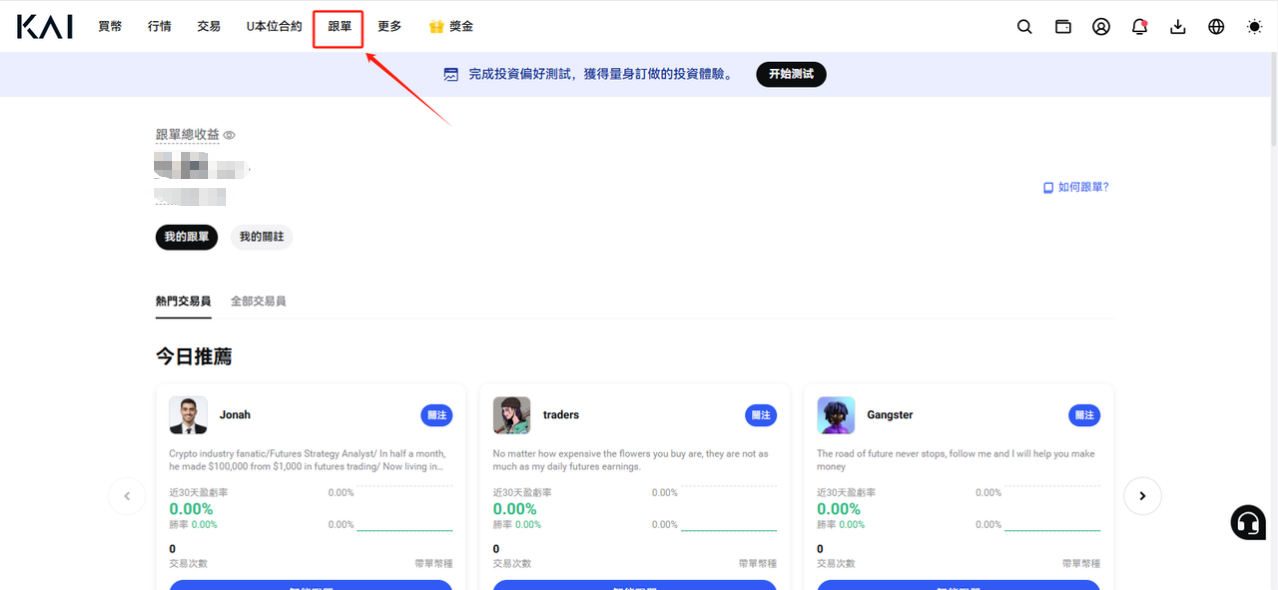
Task: Show next traders with right chevron
Action: (x=1142, y=496)
